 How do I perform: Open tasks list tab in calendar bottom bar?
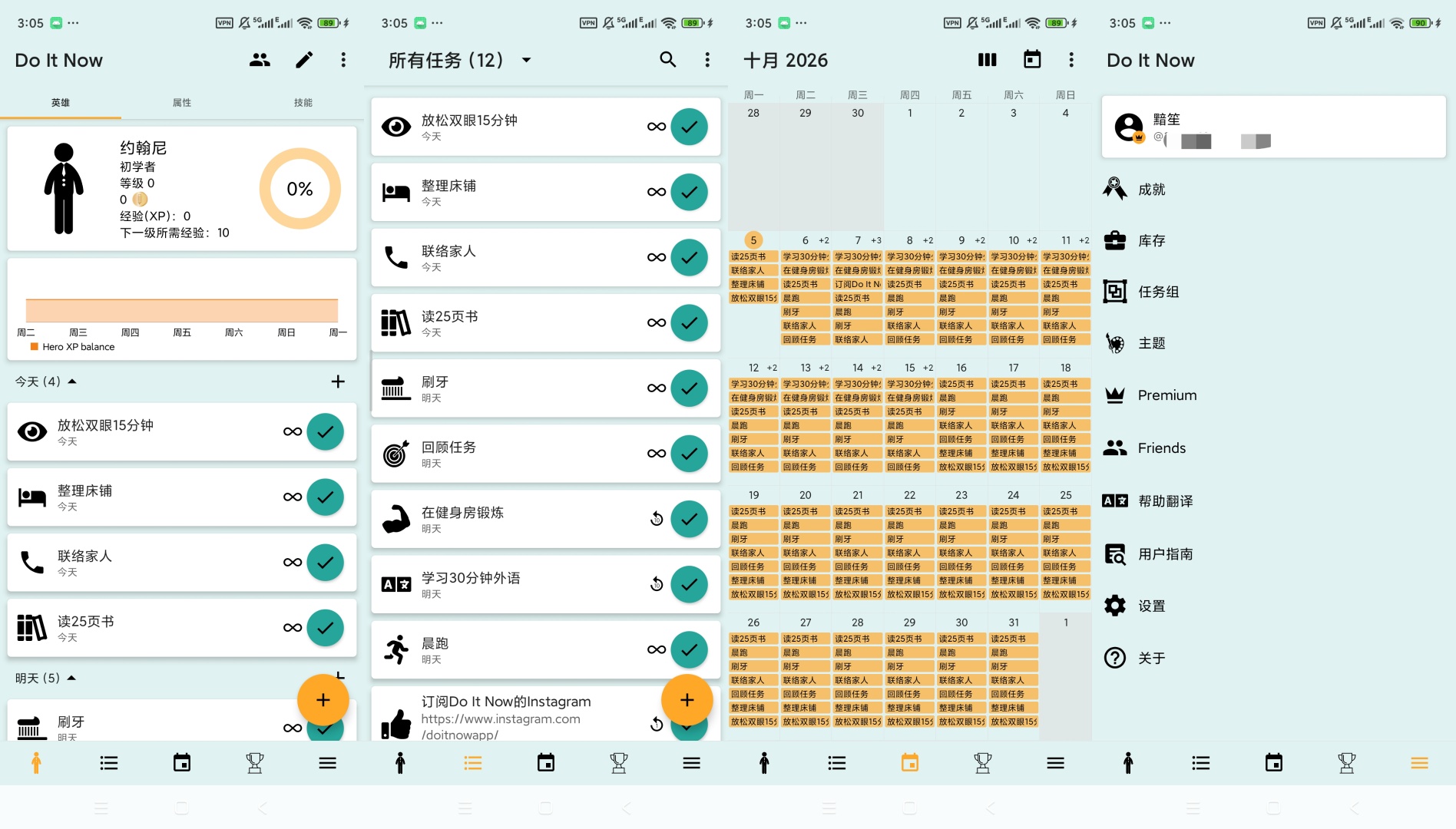coord(837,763)
